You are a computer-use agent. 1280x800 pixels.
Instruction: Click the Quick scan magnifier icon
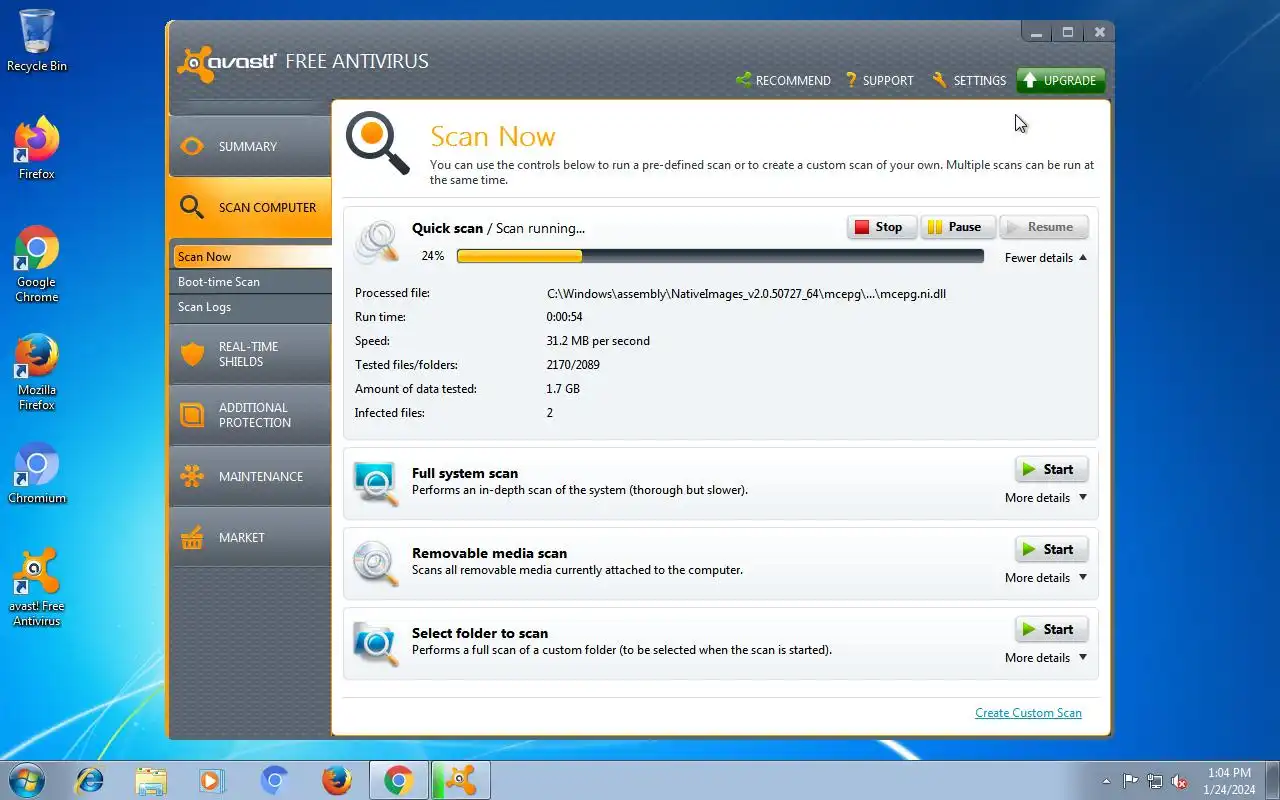(377, 242)
